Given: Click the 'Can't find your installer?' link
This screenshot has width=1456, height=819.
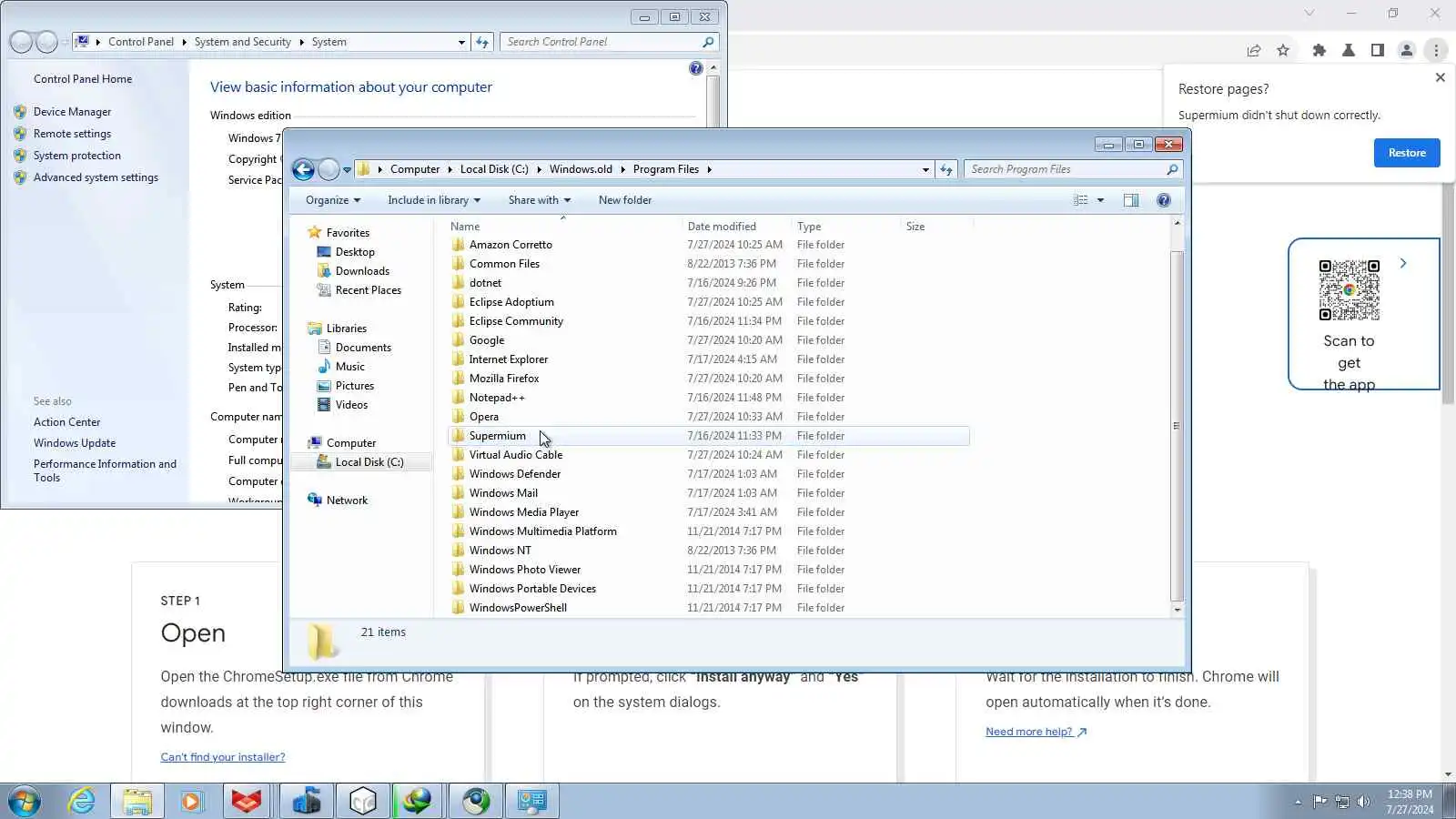Looking at the screenshot, I should click(223, 757).
